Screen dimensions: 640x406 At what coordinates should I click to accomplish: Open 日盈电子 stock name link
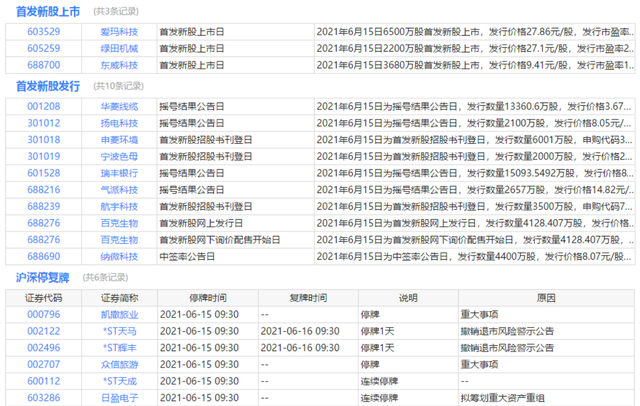pyautogui.click(x=119, y=398)
